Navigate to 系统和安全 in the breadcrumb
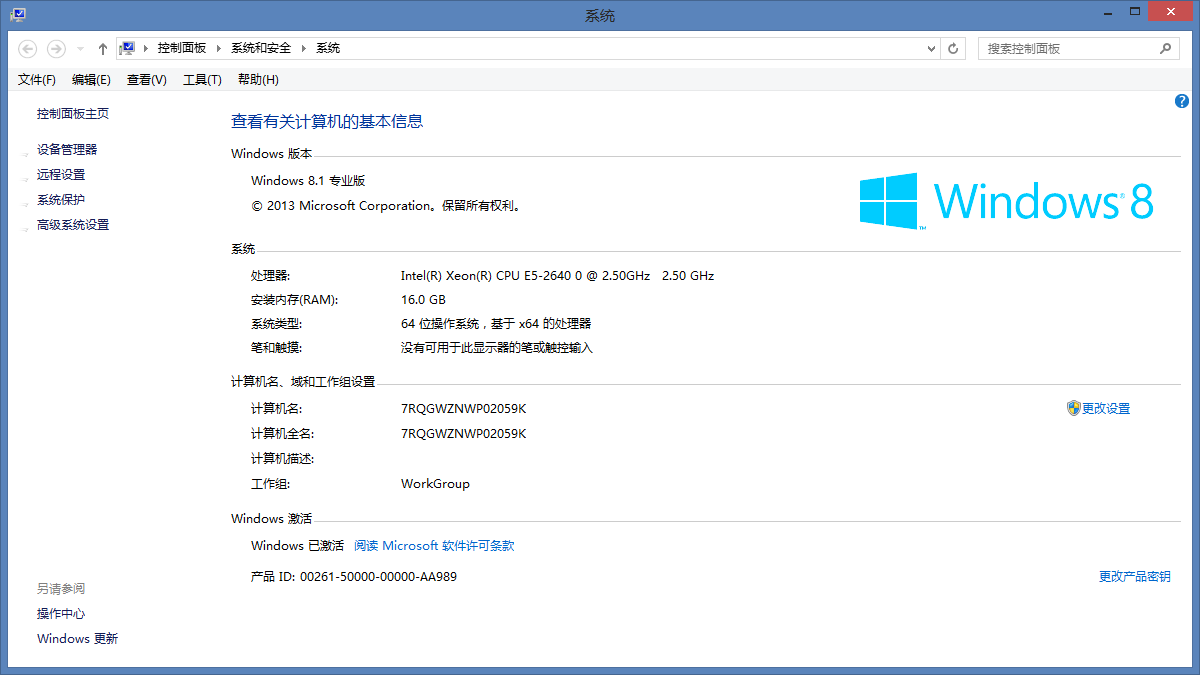1200x675 pixels. pyautogui.click(x=261, y=48)
